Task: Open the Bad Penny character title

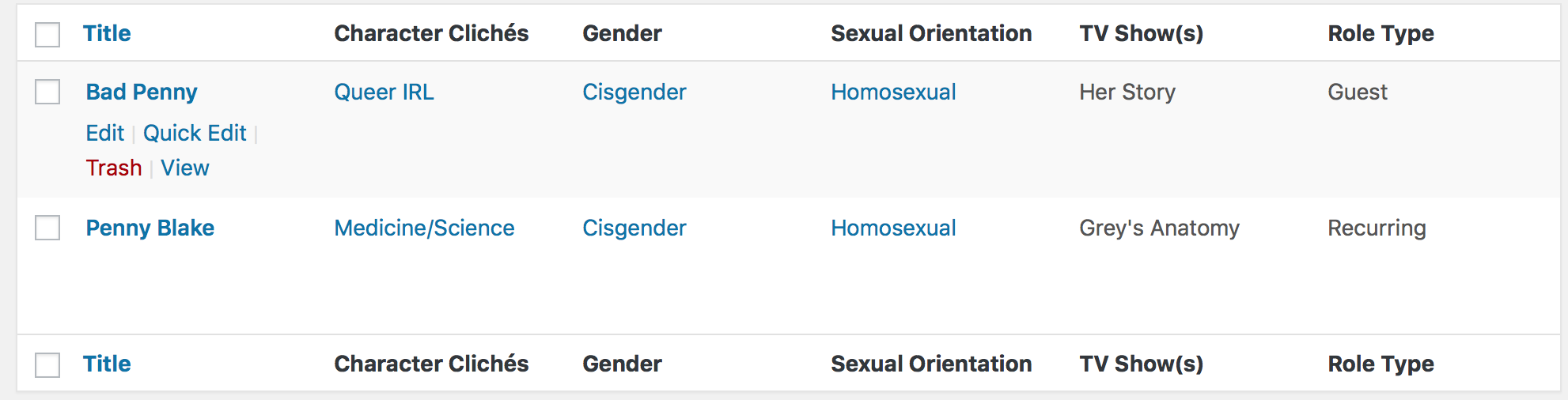Action: 142,92
